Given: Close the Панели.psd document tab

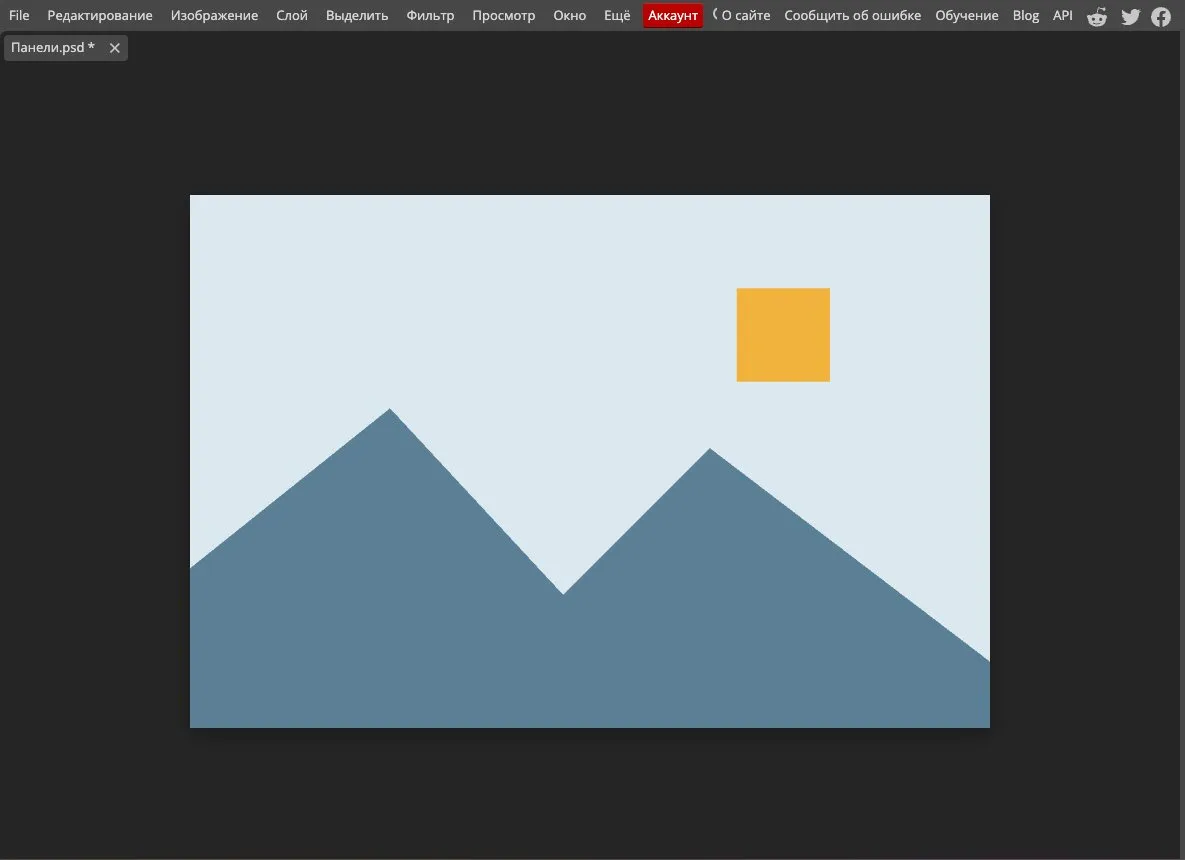Looking at the screenshot, I should tap(115, 48).
